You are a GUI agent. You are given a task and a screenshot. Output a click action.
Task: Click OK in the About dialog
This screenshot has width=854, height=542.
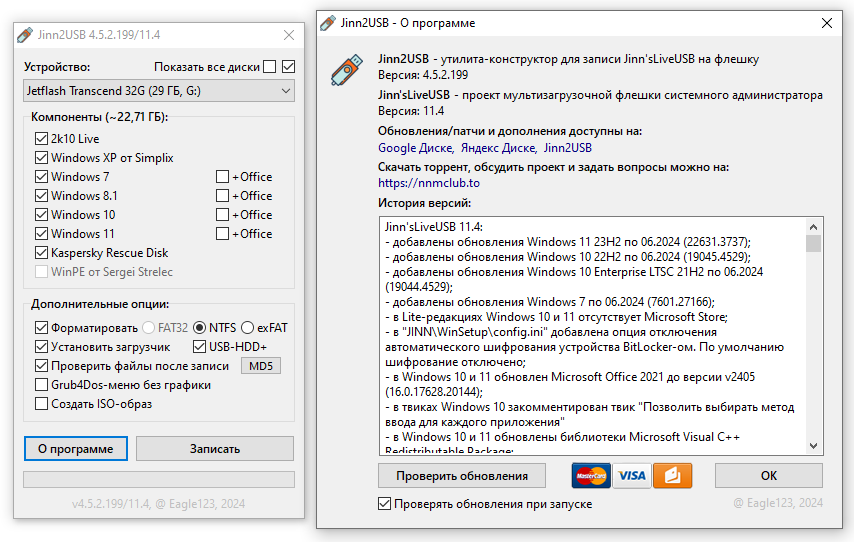click(768, 476)
